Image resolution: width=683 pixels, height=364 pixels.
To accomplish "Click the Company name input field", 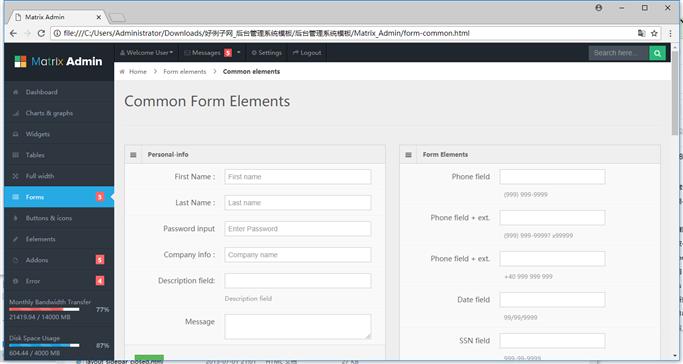I will coord(298,255).
